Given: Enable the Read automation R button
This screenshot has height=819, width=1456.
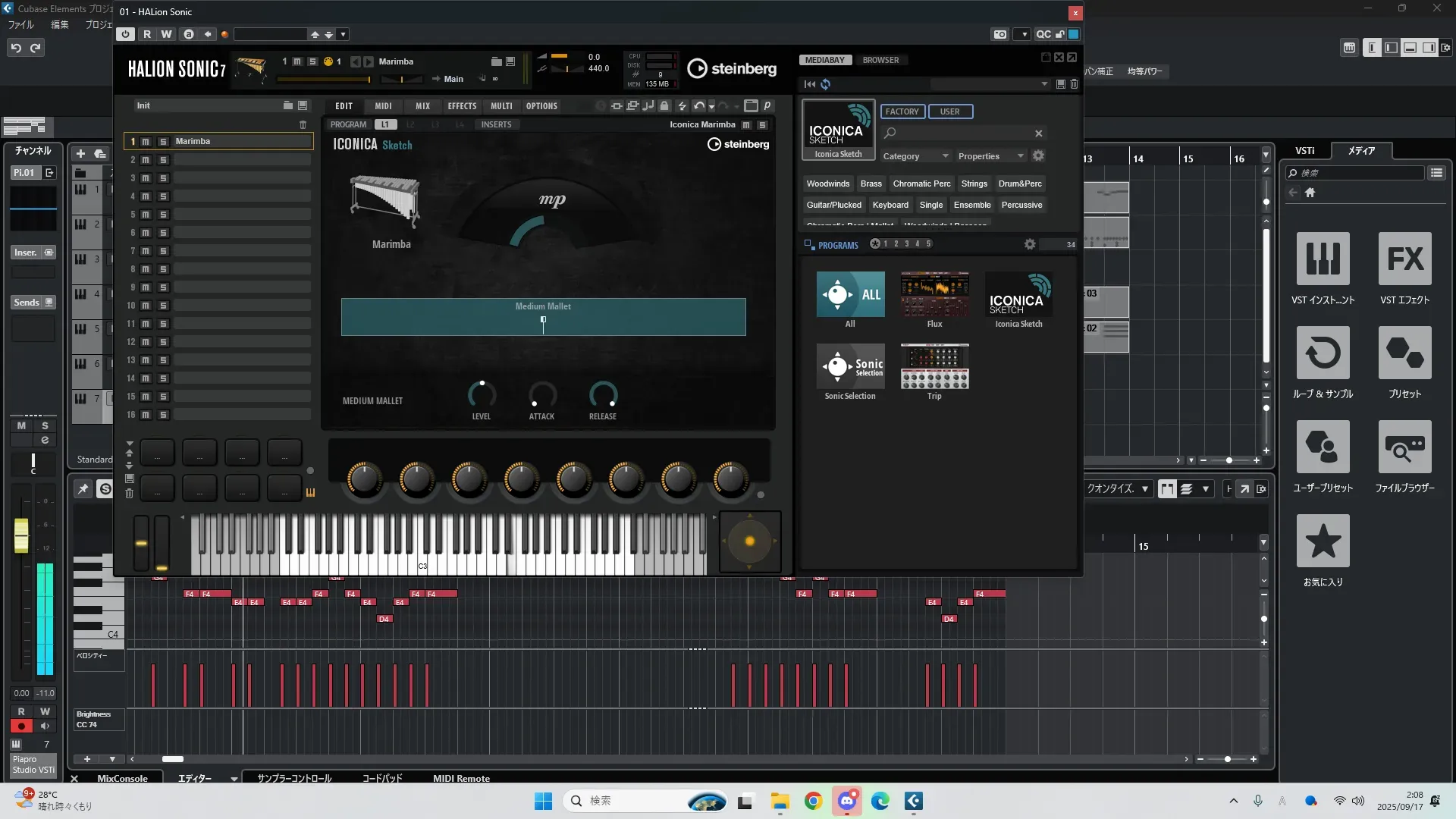Looking at the screenshot, I should [x=147, y=34].
